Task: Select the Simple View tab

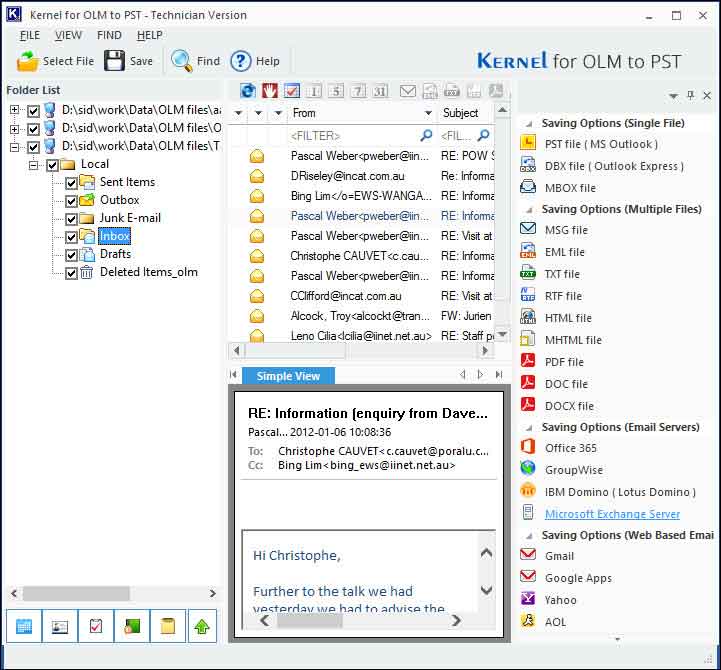Action: [x=288, y=376]
